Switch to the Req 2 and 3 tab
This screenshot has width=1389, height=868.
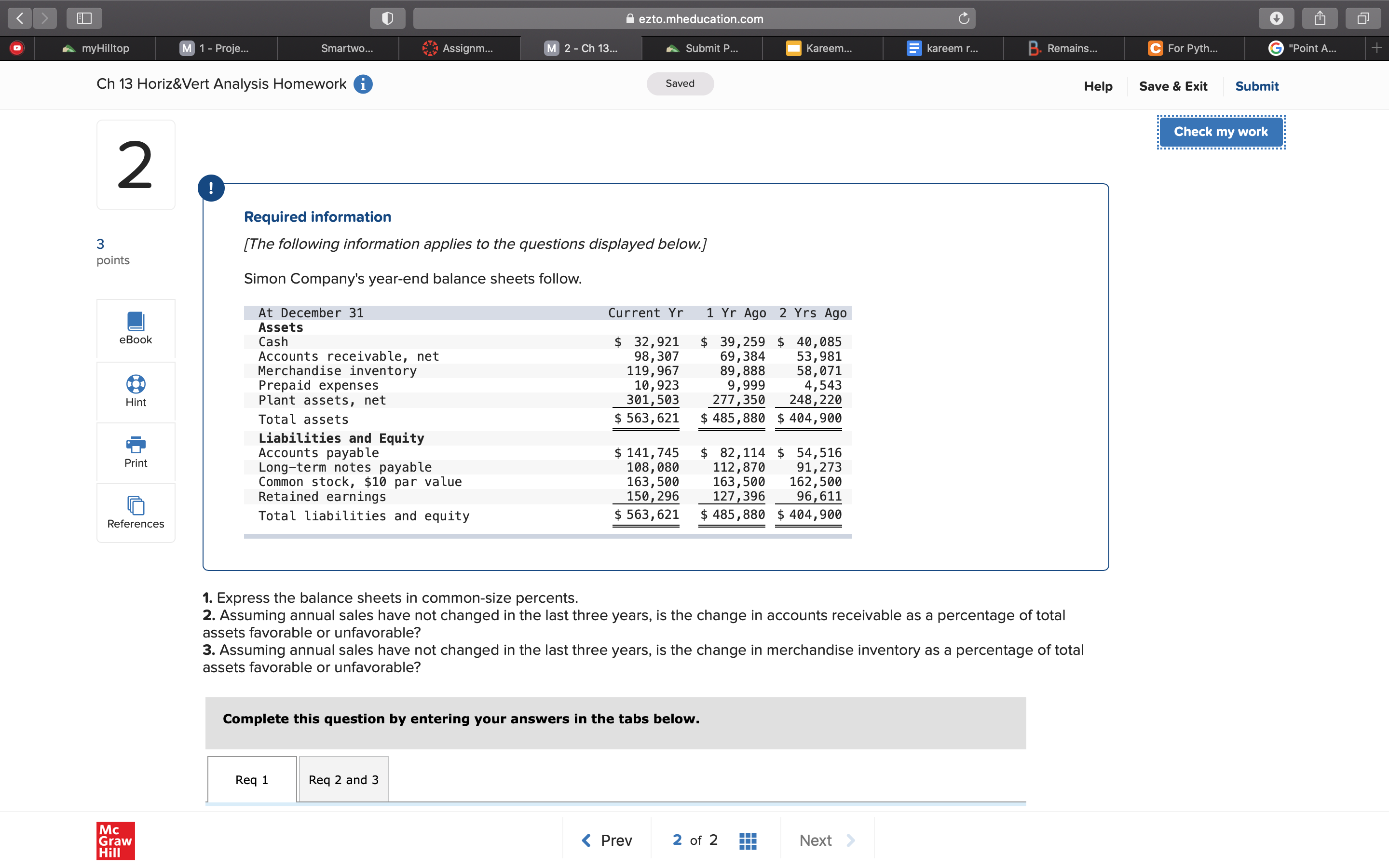tap(342, 779)
